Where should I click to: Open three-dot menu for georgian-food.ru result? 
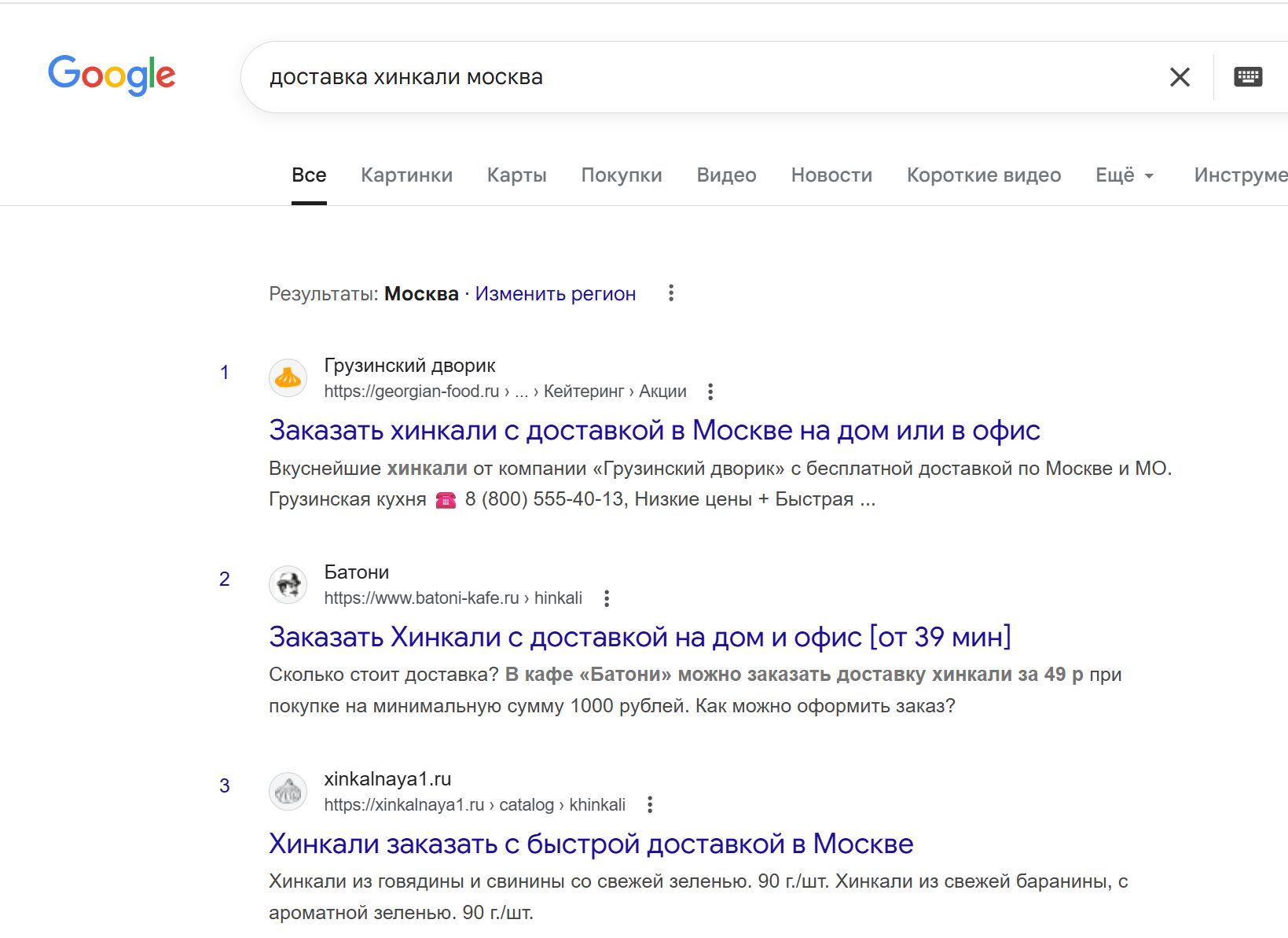click(710, 392)
